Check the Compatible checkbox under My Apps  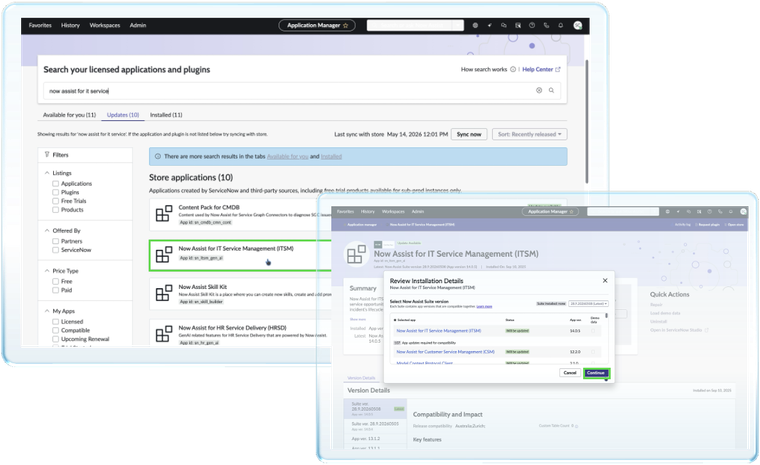tap(56, 331)
